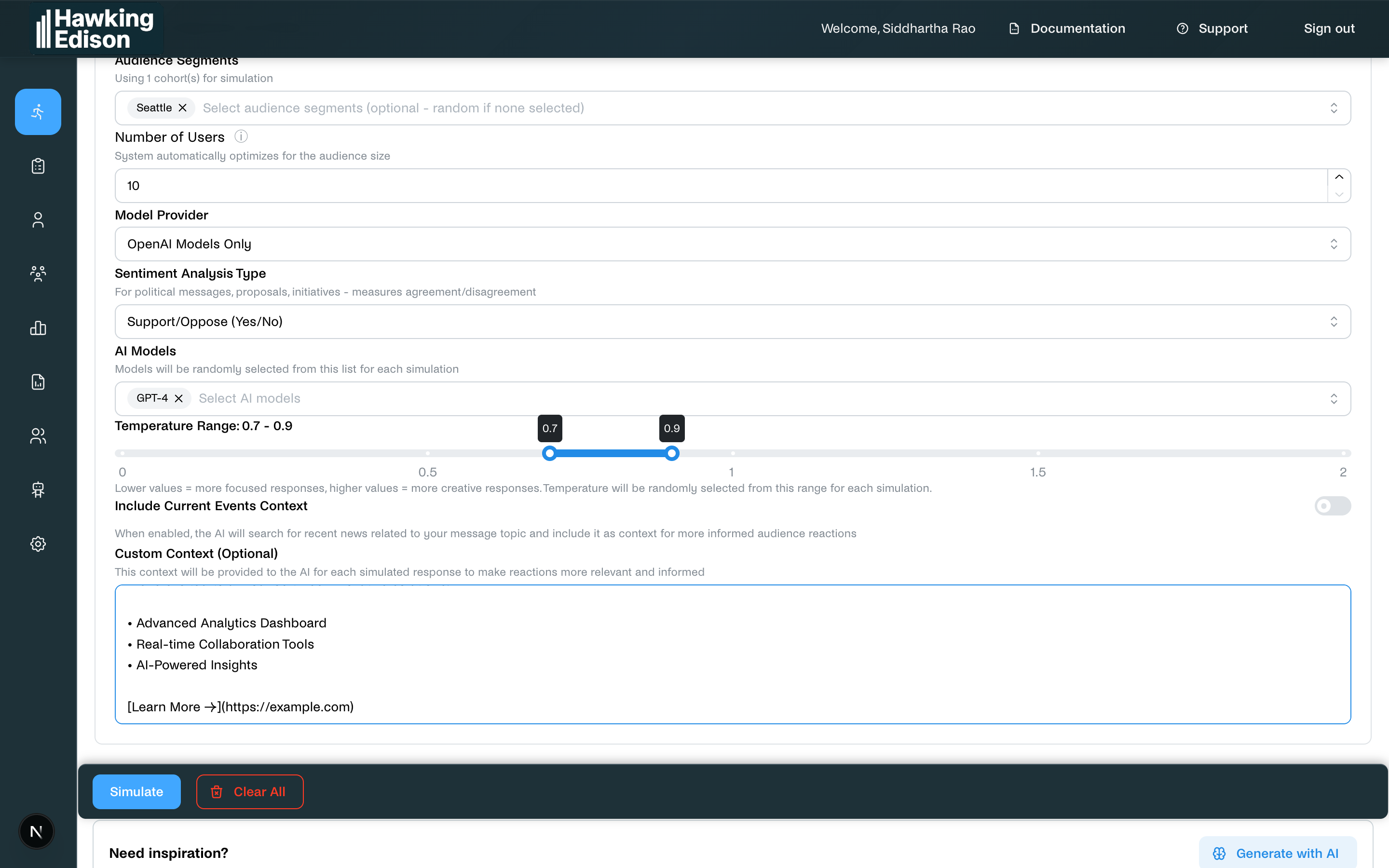Open the people group cohort sidebar icon
1389x868 pixels.
coord(38,274)
